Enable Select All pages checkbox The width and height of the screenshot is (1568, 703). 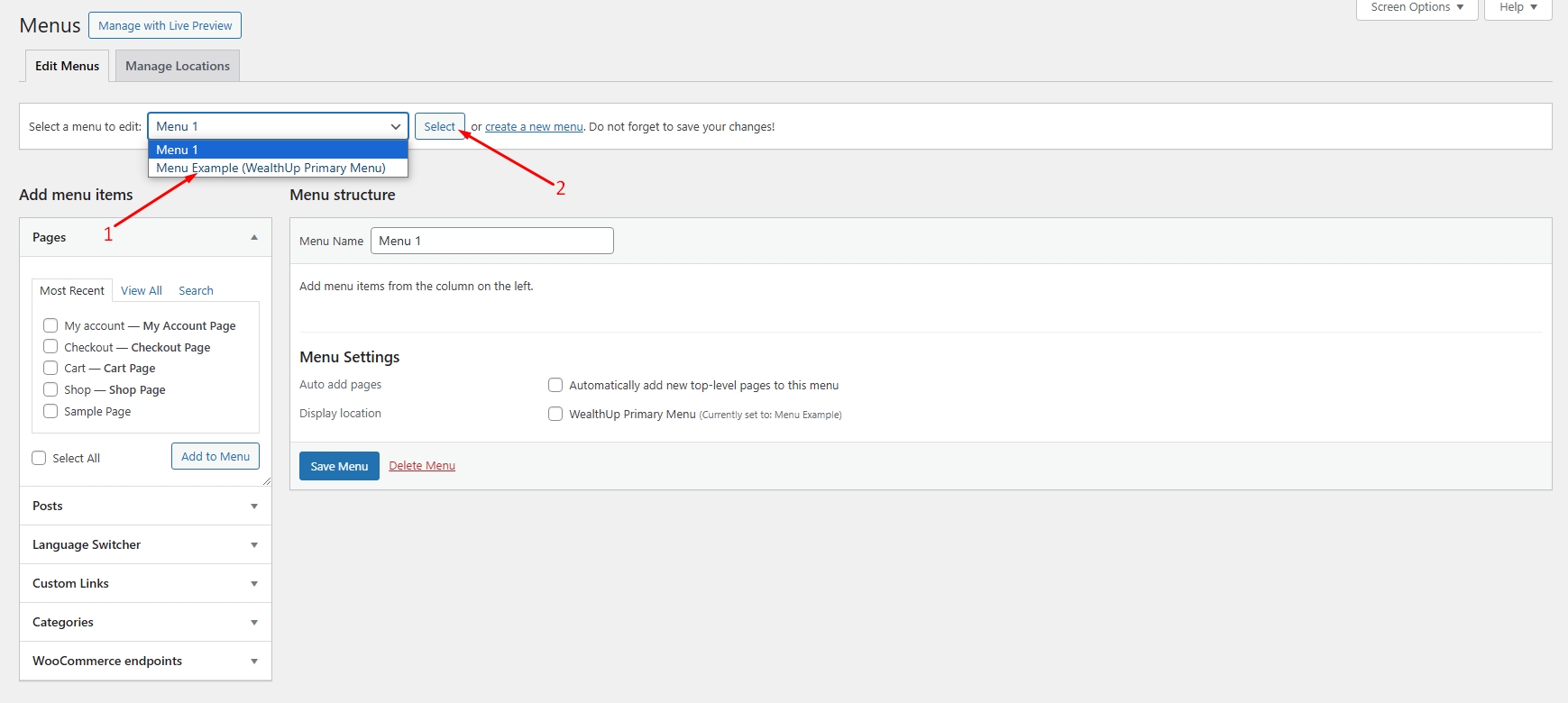(39, 458)
